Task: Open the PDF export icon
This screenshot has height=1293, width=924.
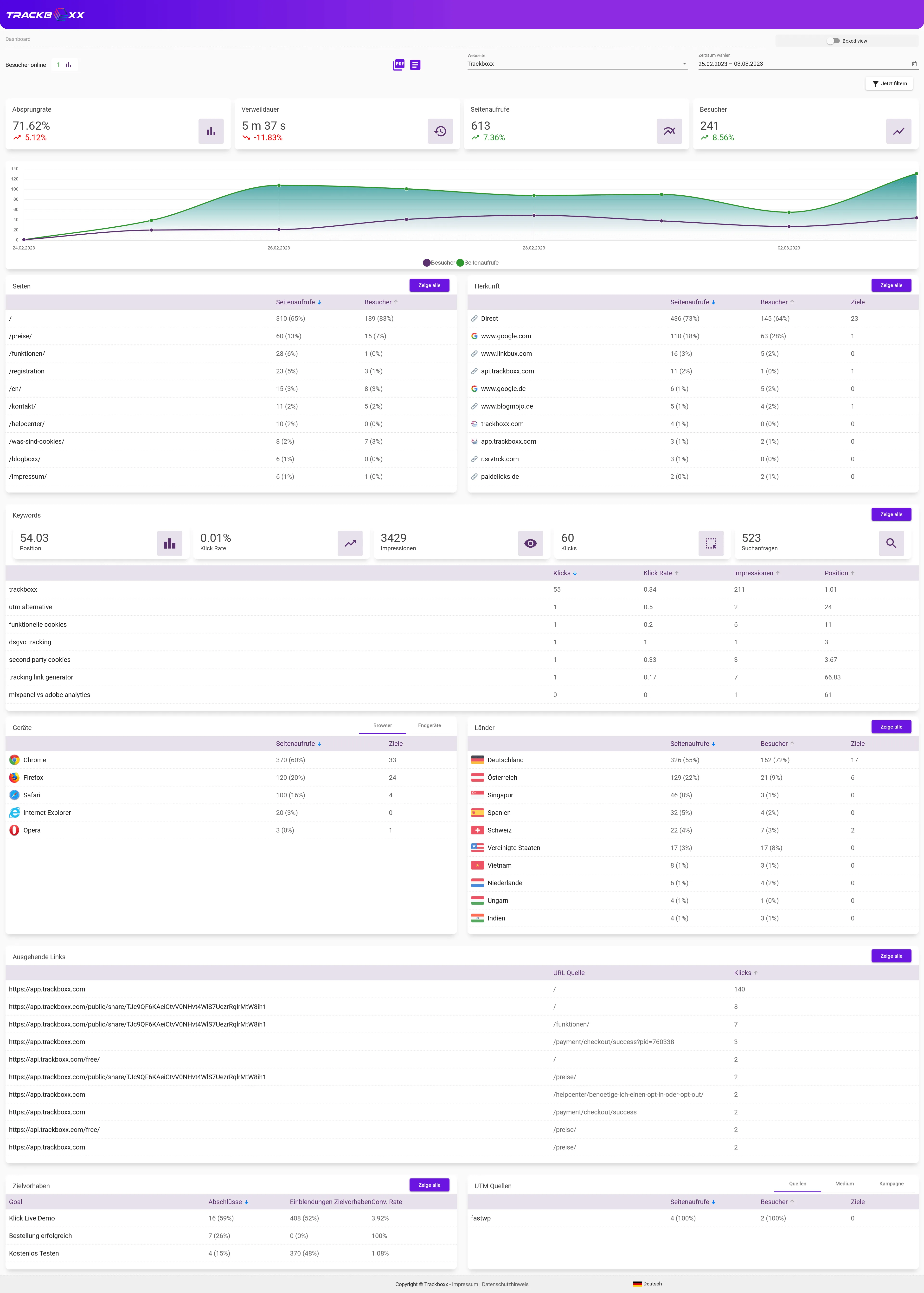Action: tap(399, 65)
